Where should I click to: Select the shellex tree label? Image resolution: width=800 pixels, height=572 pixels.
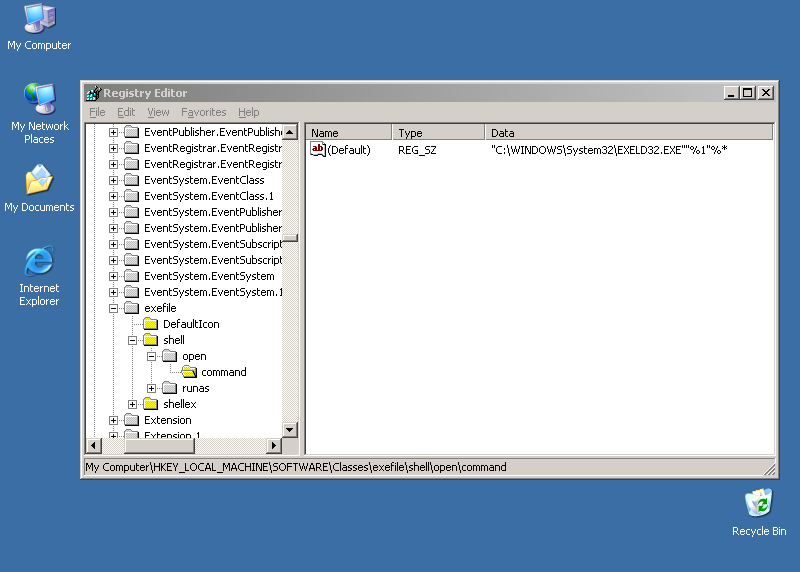180,404
